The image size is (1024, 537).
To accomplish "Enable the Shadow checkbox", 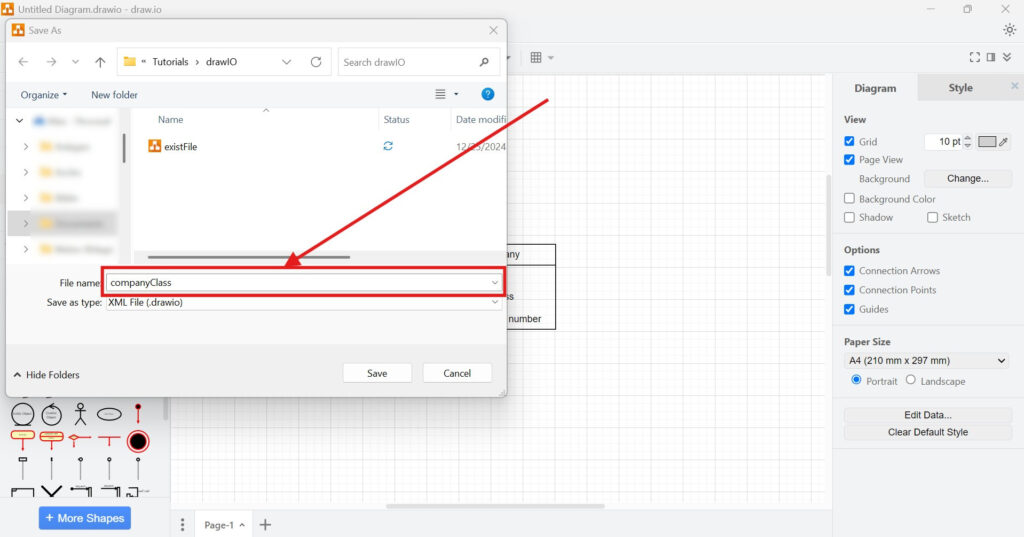I will tap(849, 217).
